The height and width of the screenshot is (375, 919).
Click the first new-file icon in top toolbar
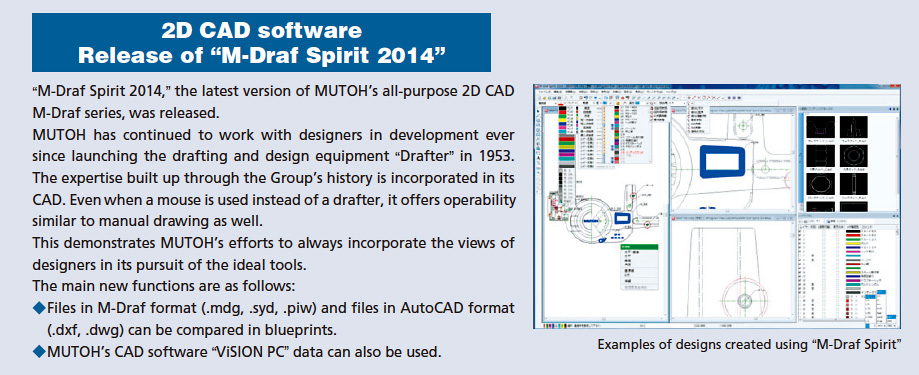click(540, 97)
